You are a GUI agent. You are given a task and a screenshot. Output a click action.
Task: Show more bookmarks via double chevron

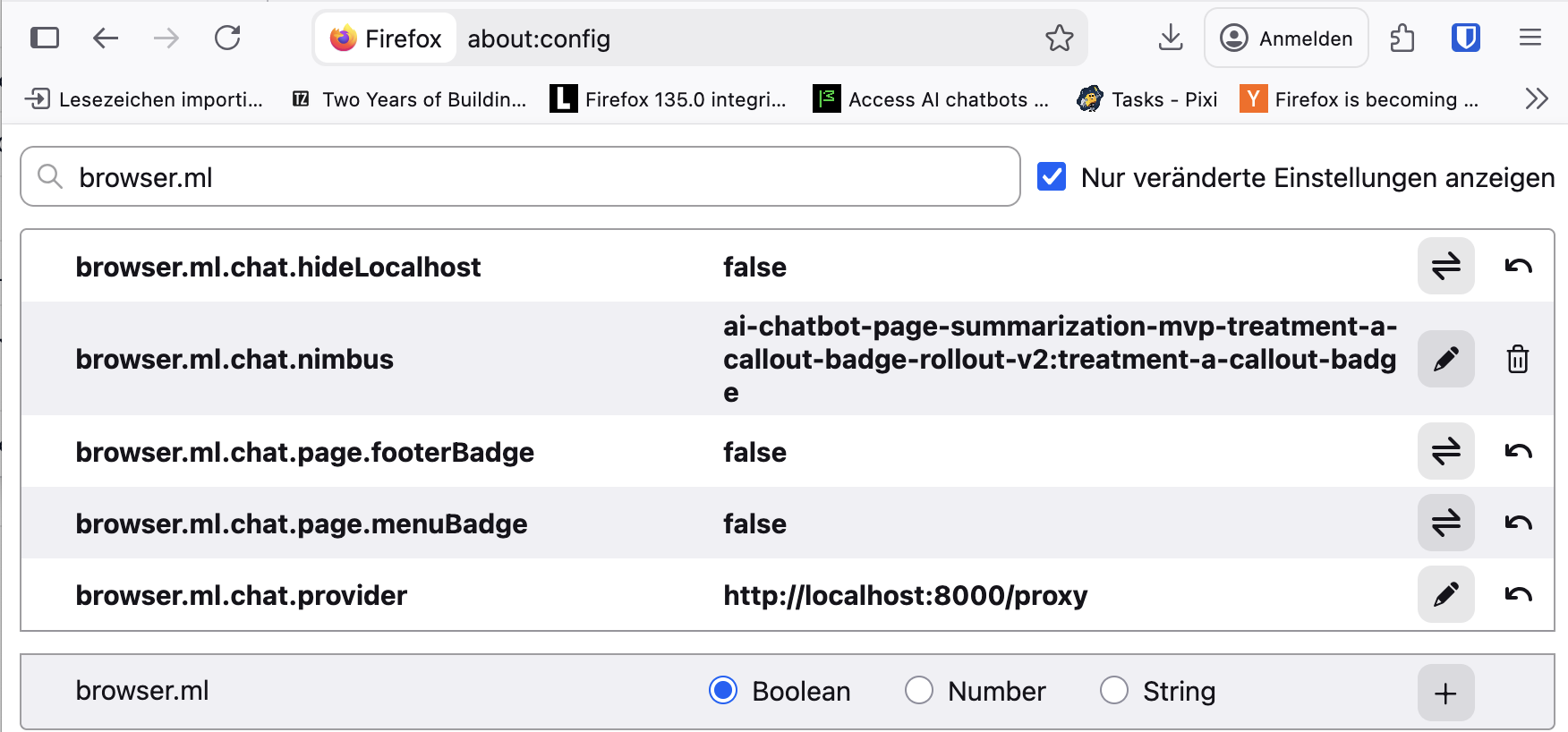[x=1537, y=98]
